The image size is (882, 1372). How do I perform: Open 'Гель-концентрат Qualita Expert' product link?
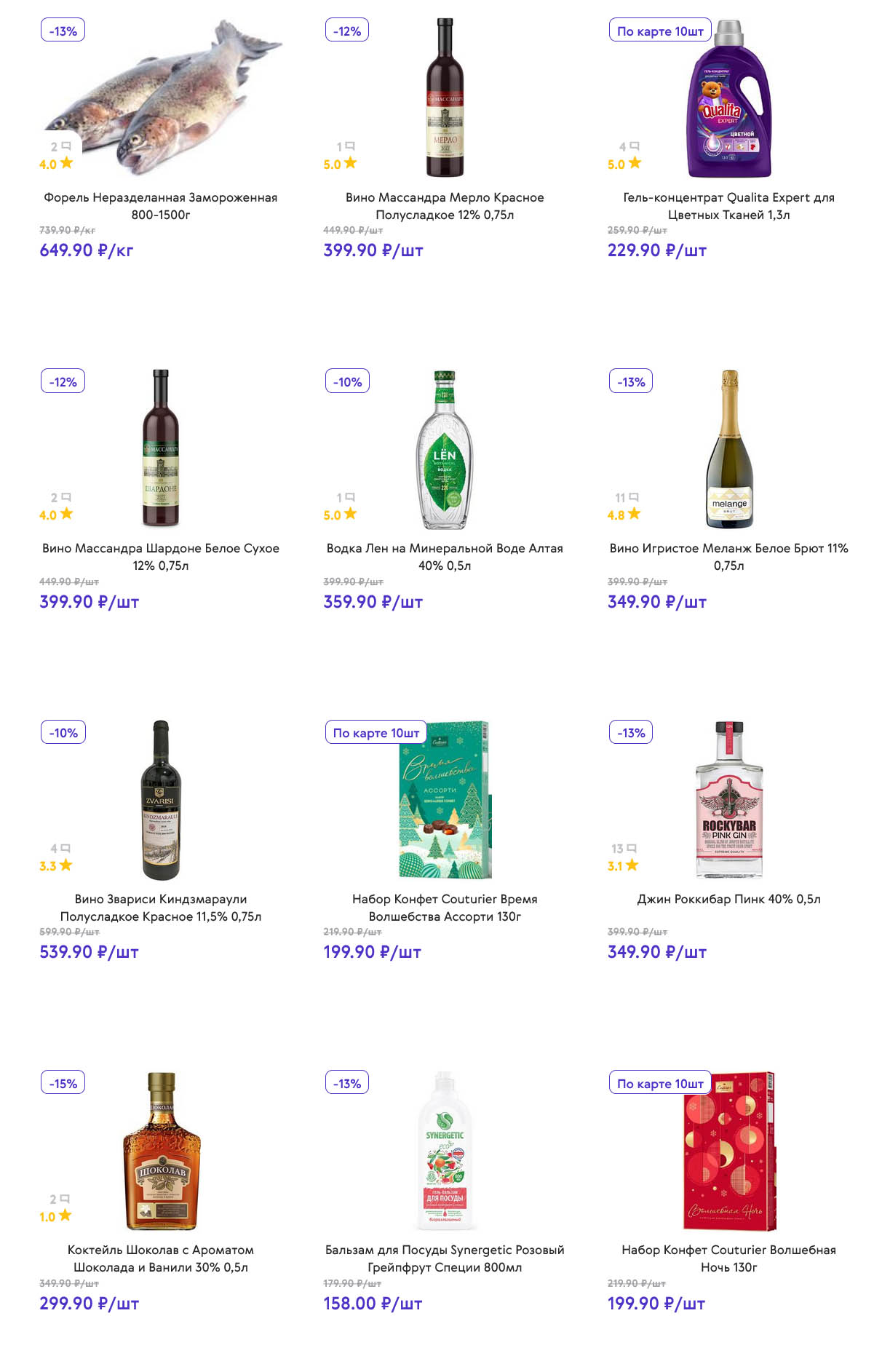728,206
